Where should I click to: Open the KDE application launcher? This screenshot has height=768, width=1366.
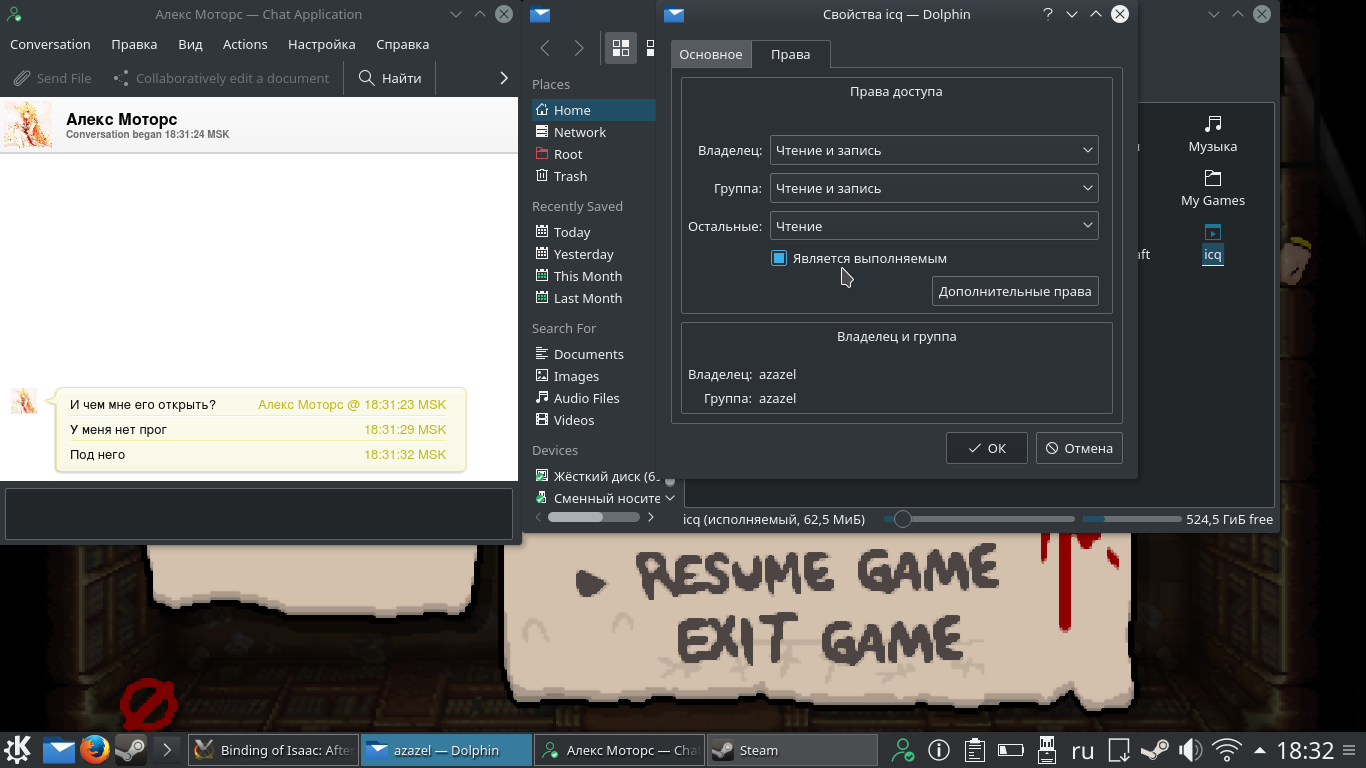point(18,749)
